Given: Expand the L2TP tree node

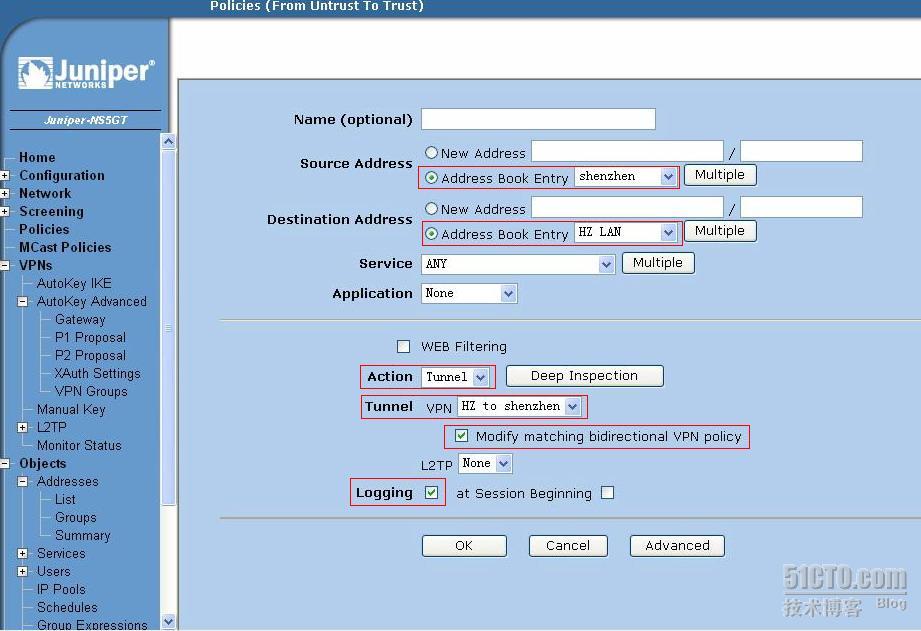Looking at the screenshot, I should click(x=22, y=428).
